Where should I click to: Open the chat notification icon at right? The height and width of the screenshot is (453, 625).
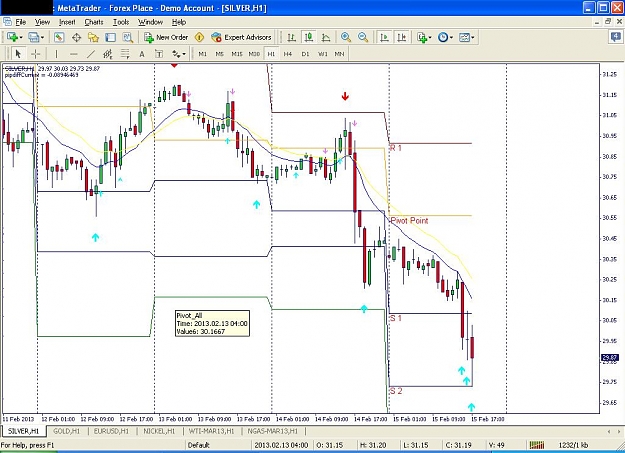[x=616, y=37]
